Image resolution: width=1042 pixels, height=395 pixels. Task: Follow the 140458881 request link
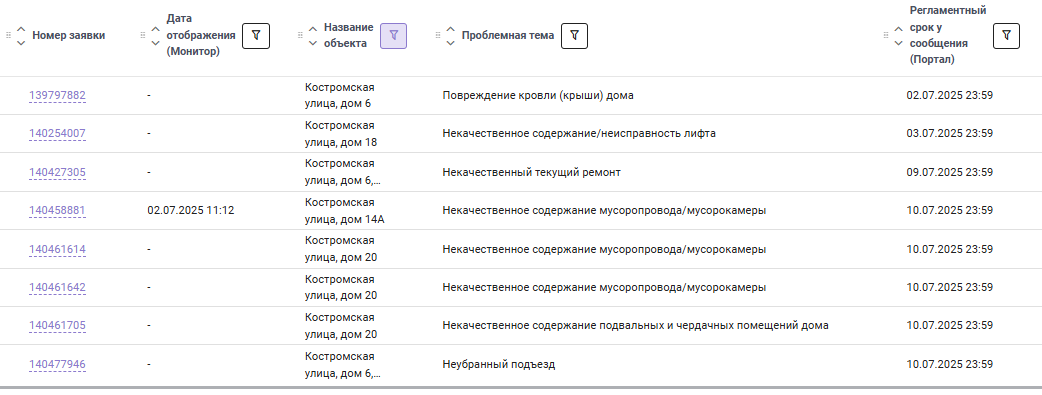tap(57, 211)
